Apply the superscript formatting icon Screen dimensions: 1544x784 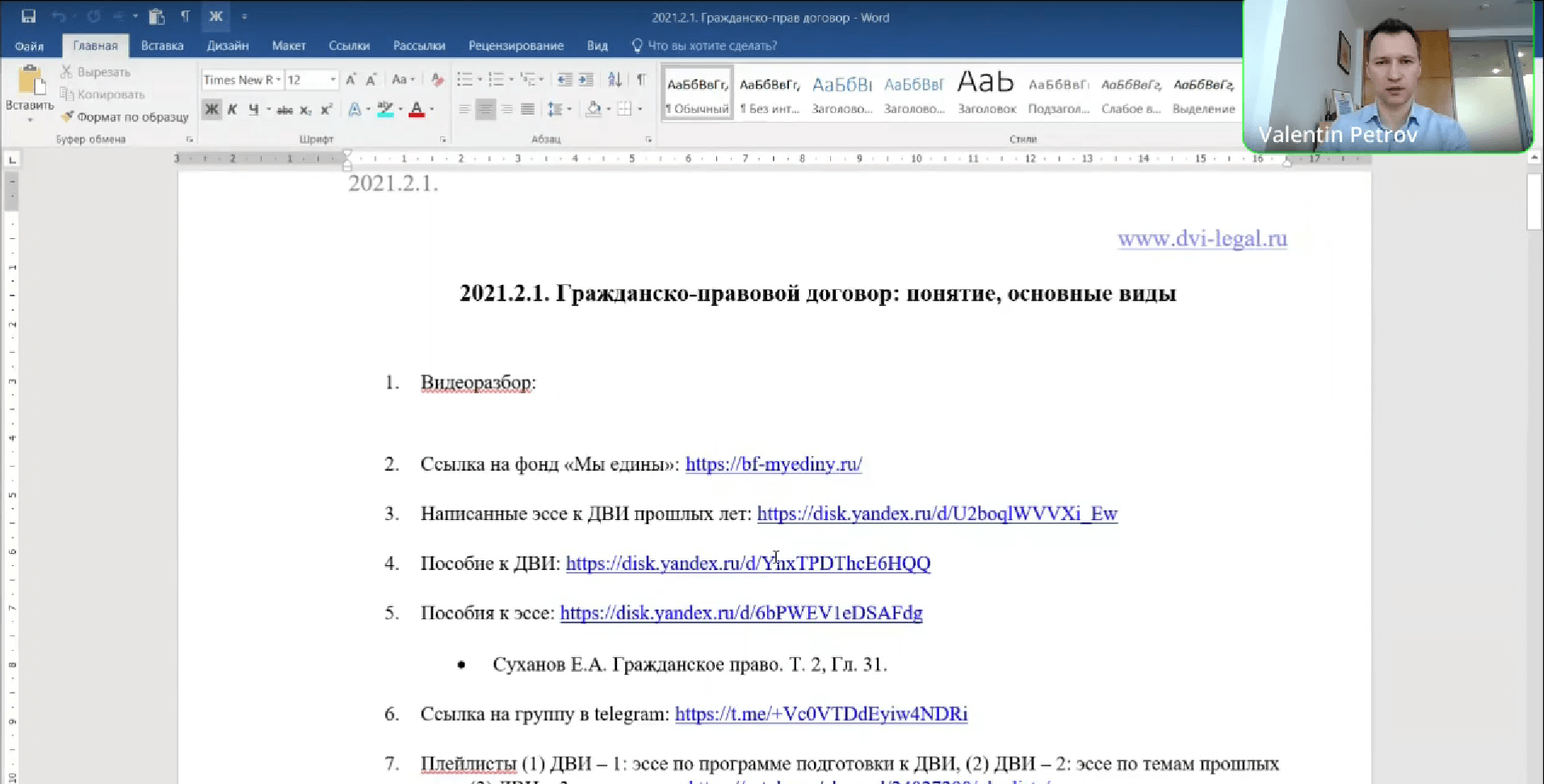point(325,109)
